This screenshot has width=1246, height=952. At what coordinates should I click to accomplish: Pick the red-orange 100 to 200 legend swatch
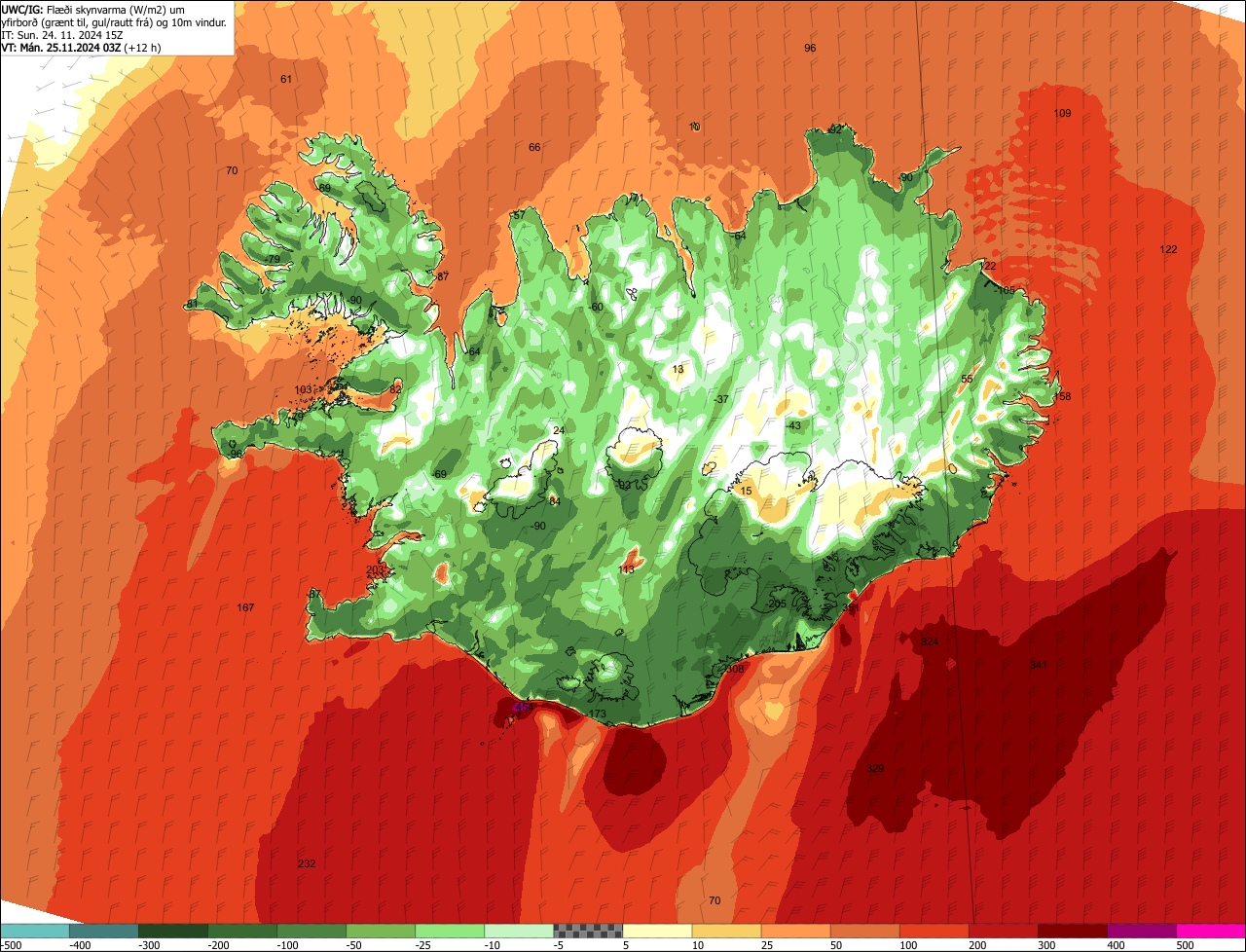pyautogui.click(x=934, y=931)
